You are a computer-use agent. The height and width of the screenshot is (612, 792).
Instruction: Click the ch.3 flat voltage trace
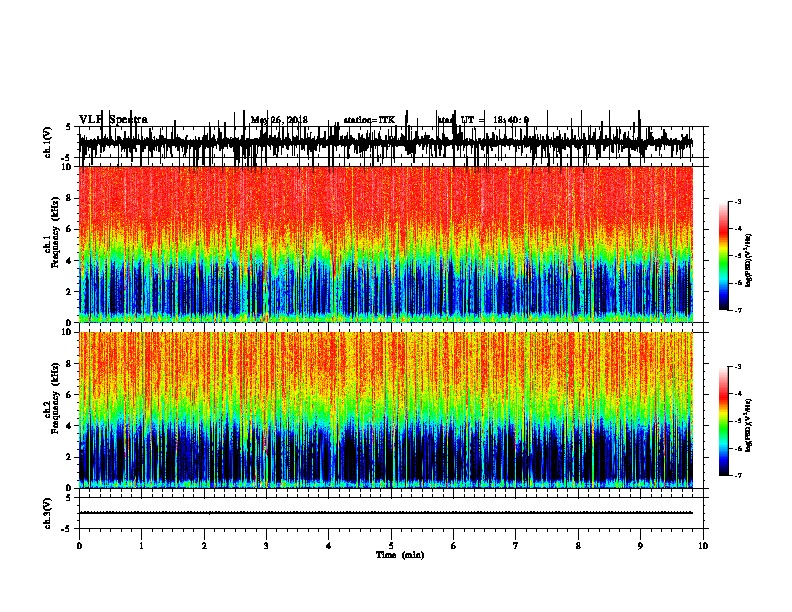click(385, 513)
